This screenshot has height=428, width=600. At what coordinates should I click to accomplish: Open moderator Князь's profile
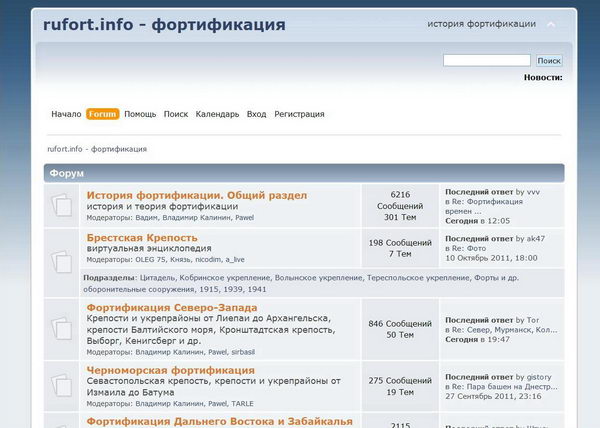click(180, 260)
